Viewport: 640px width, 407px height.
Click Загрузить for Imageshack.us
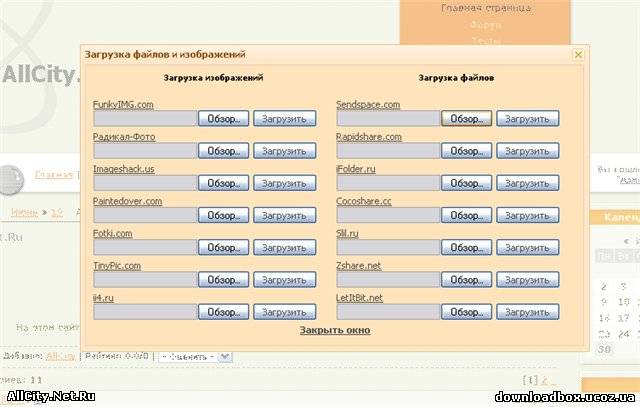point(284,183)
